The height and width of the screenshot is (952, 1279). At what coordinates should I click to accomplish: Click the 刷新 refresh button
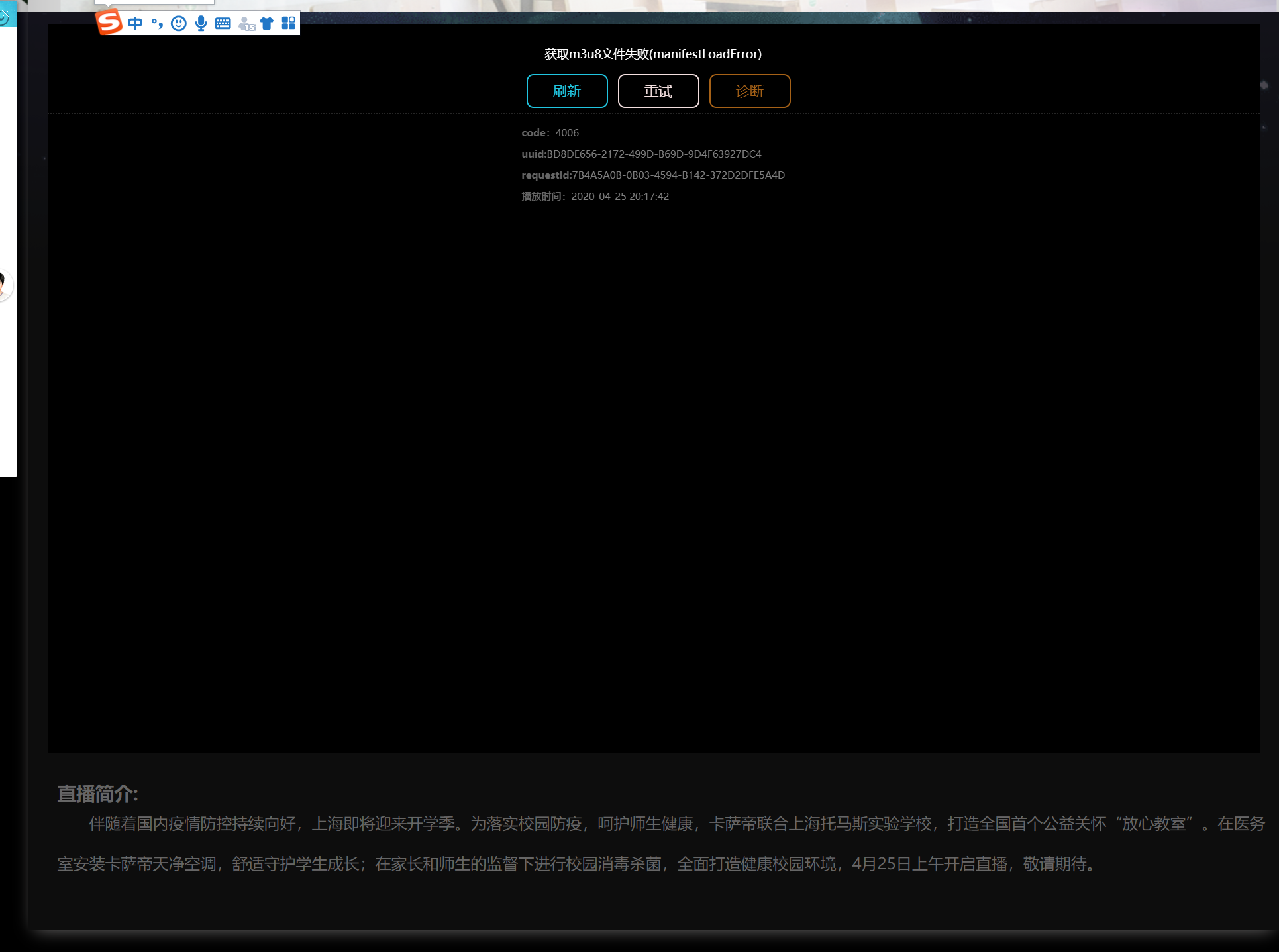click(566, 91)
